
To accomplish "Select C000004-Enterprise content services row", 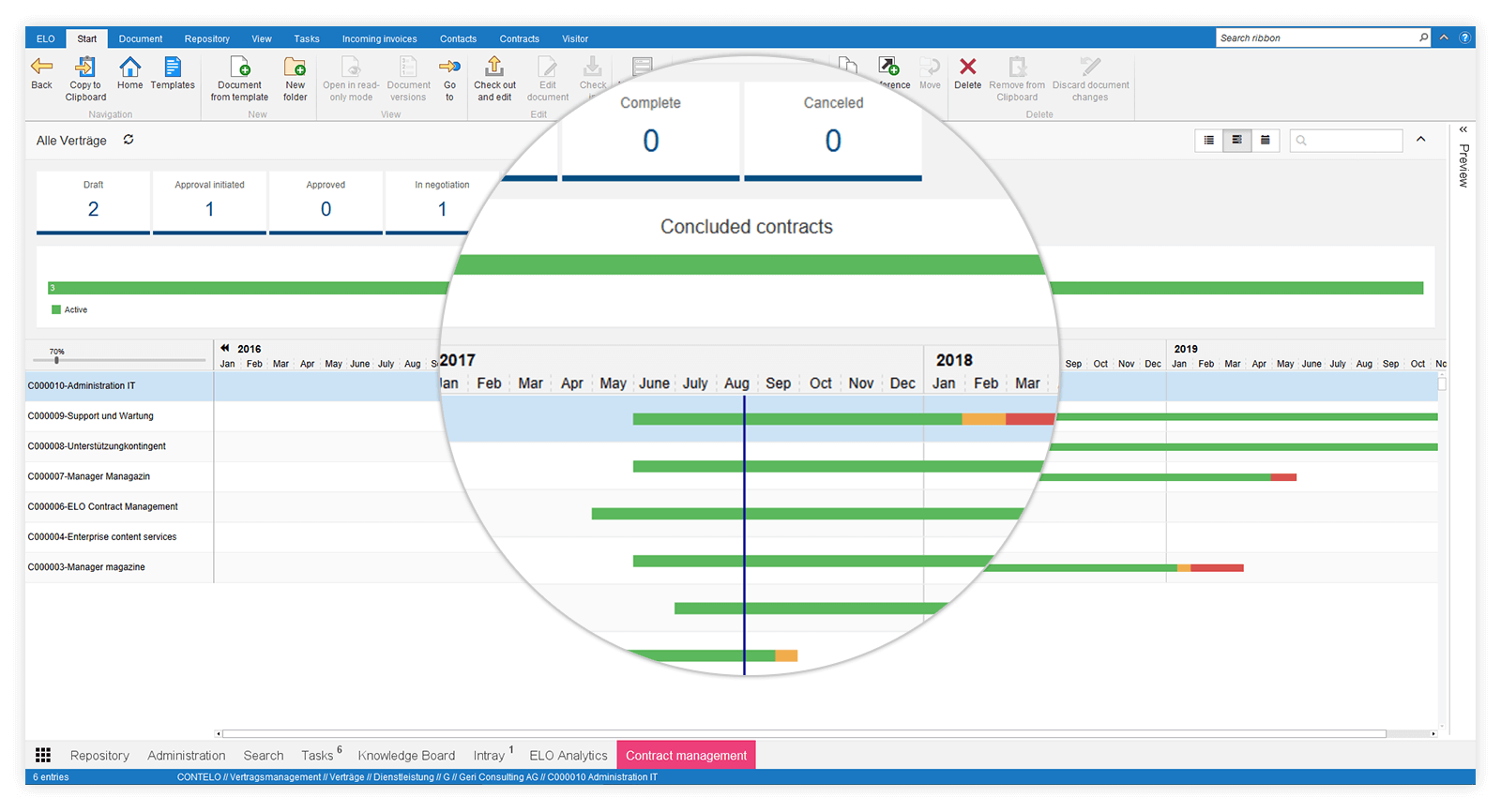I will click(x=119, y=536).
